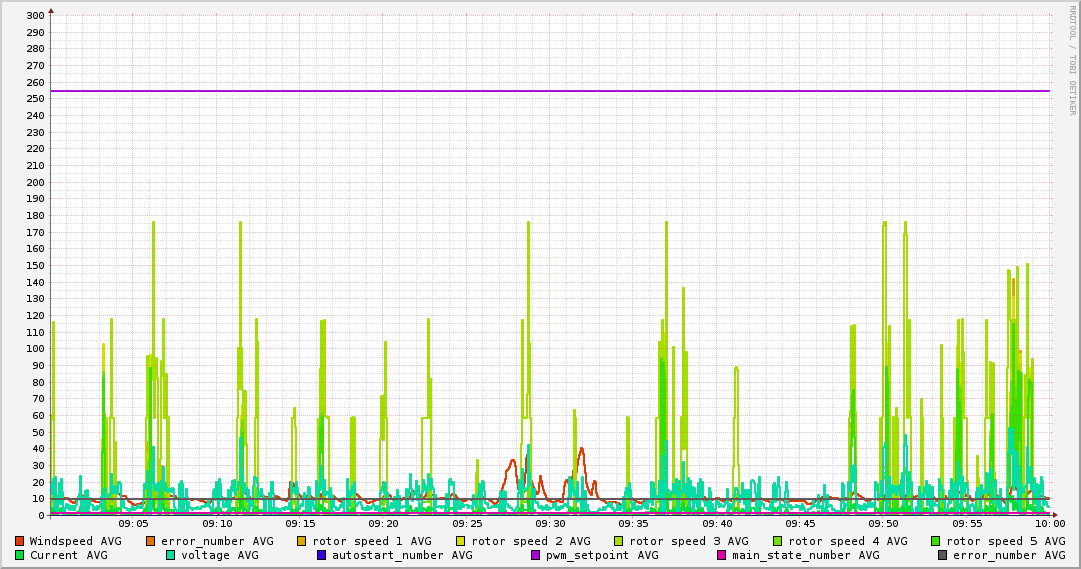Select the rotor speed 5 AVG swatch
The height and width of the screenshot is (569, 1081).
[936, 541]
